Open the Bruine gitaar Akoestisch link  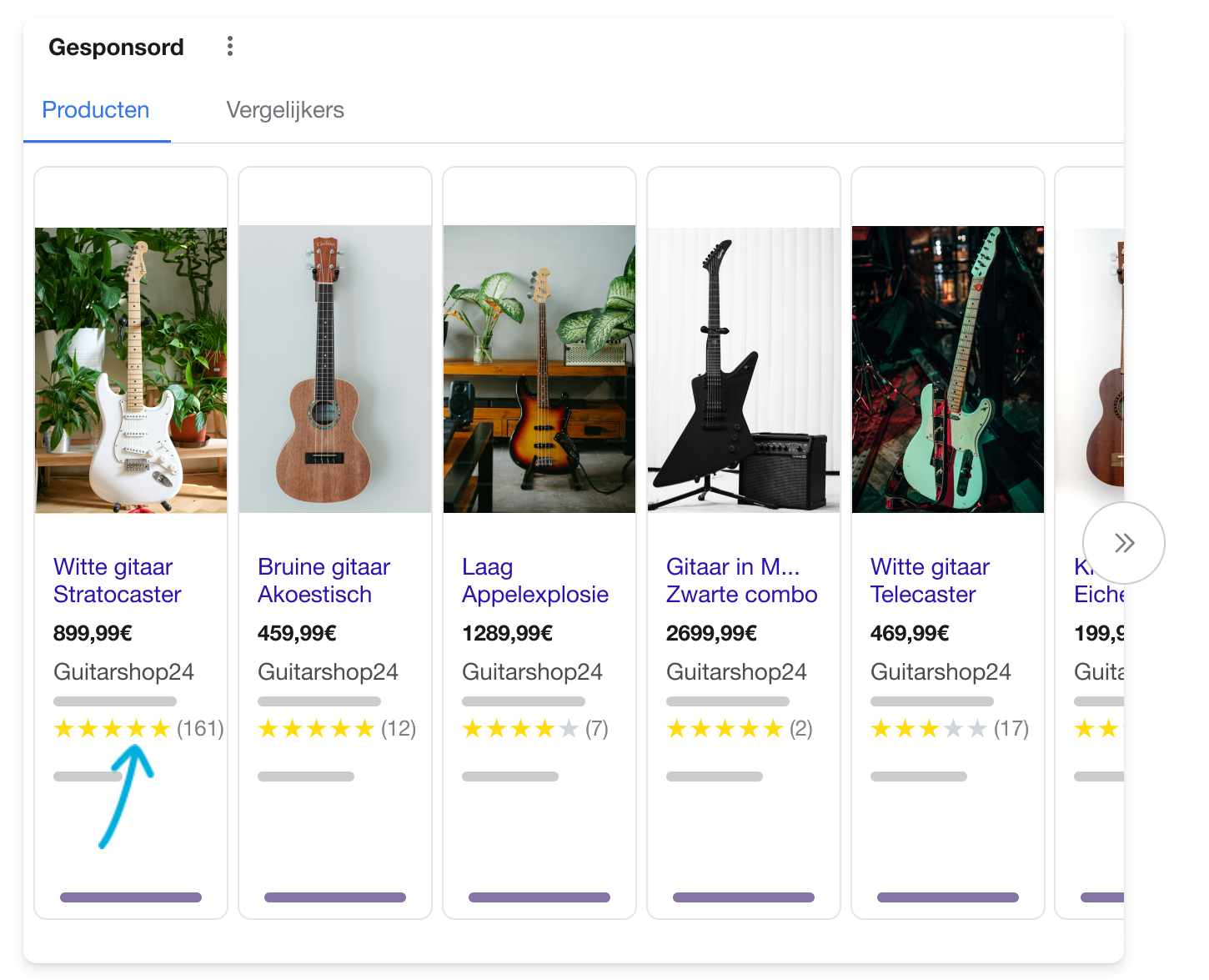[x=324, y=580]
